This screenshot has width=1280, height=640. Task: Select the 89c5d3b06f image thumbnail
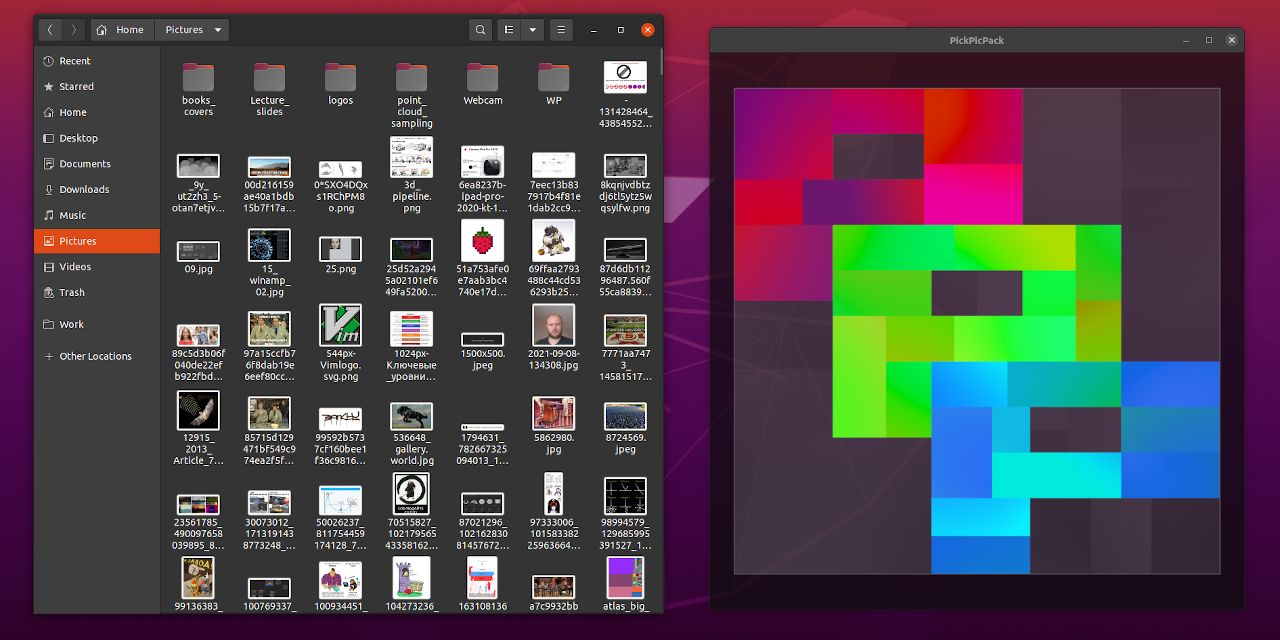(x=198, y=335)
